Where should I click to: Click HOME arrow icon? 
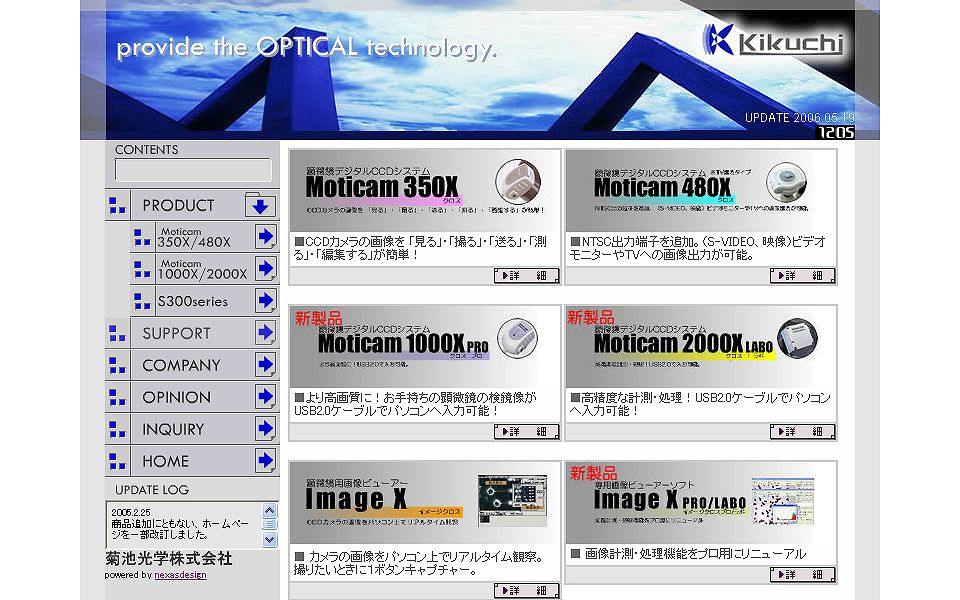(x=266, y=460)
